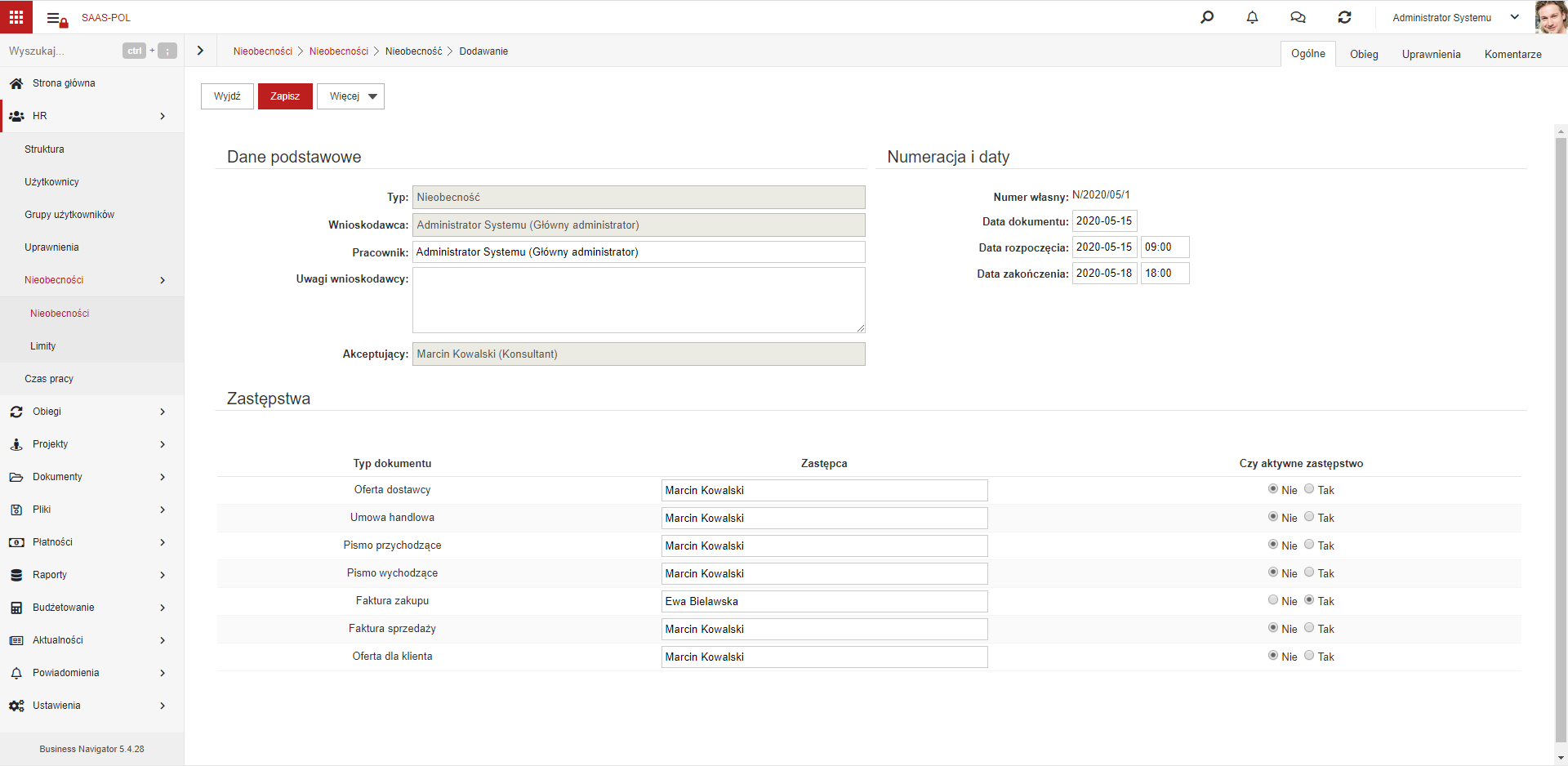Screen dimensions: 1568x766
Task: Switch to the Komentarze tab
Action: click(x=1512, y=54)
